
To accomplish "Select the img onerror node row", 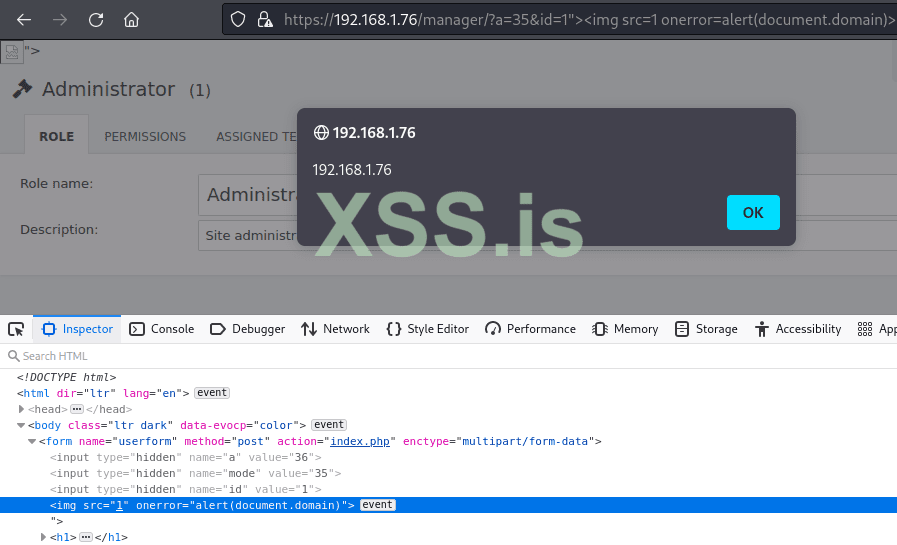I will point(448,505).
